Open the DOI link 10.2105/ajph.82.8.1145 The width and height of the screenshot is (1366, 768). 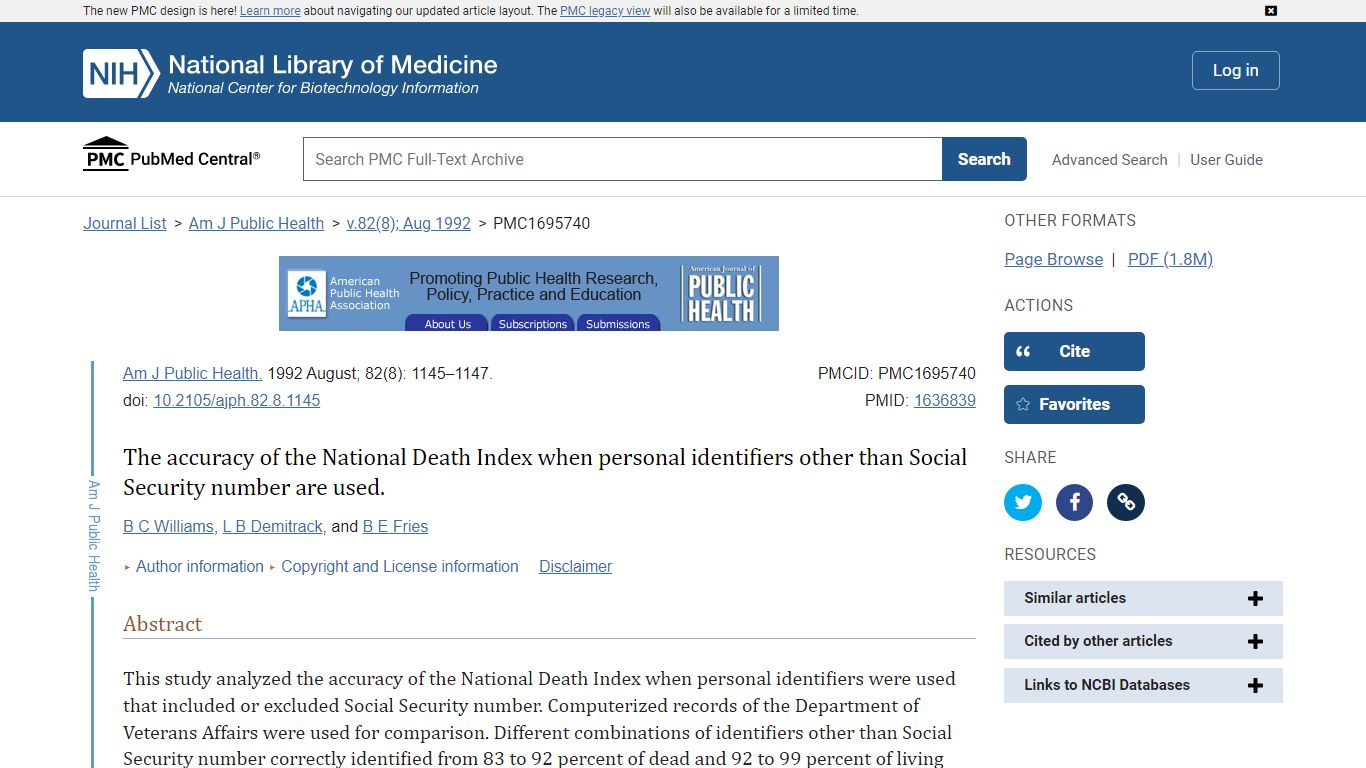(x=236, y=400)
